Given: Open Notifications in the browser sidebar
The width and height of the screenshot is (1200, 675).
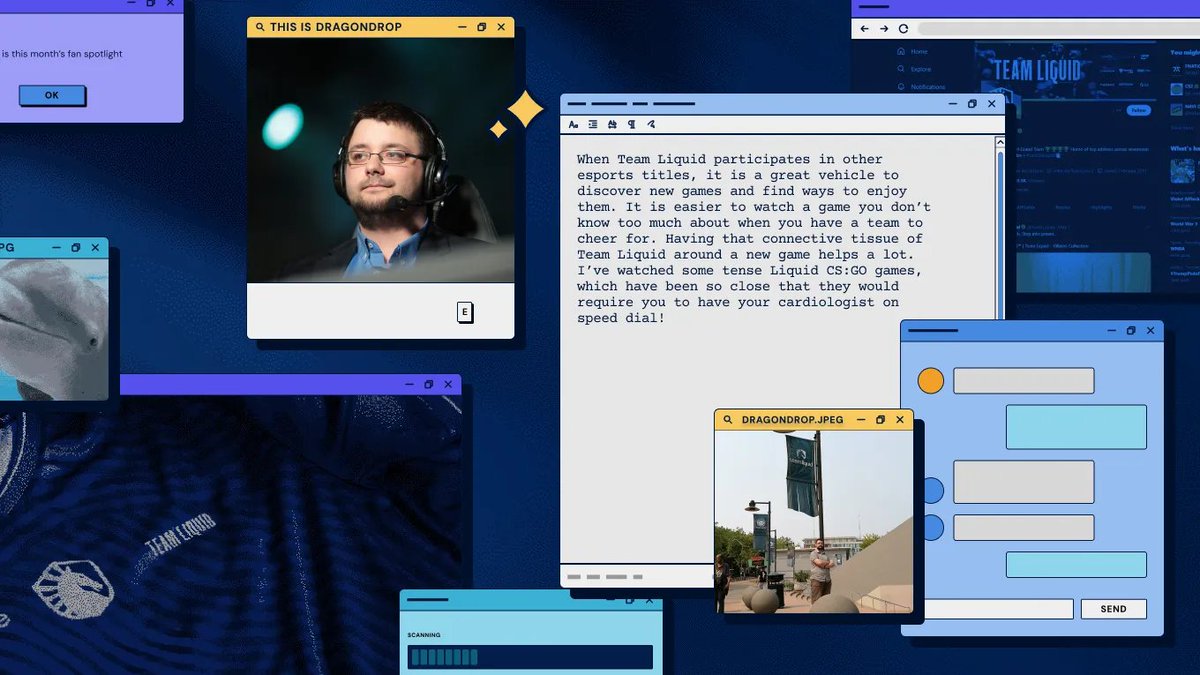Looking at the screenshot, I should coord(921,87).
